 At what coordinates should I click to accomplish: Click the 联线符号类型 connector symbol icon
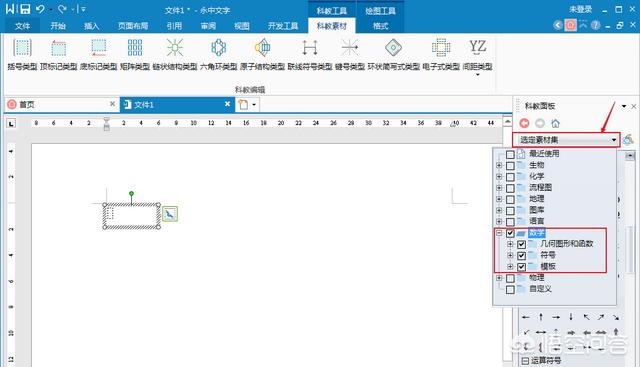pyautogui.click(x=310, y=48)
